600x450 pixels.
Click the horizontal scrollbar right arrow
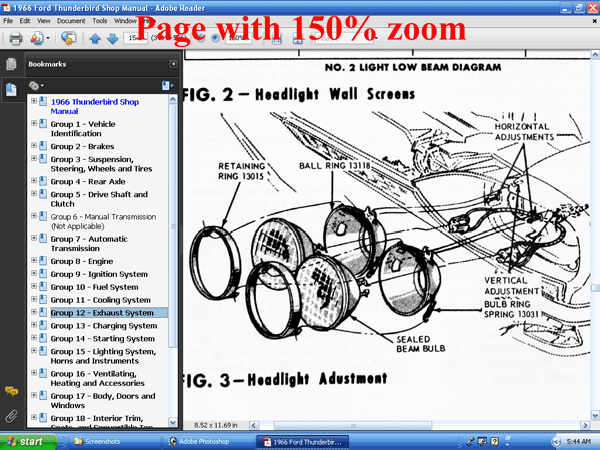585,425
